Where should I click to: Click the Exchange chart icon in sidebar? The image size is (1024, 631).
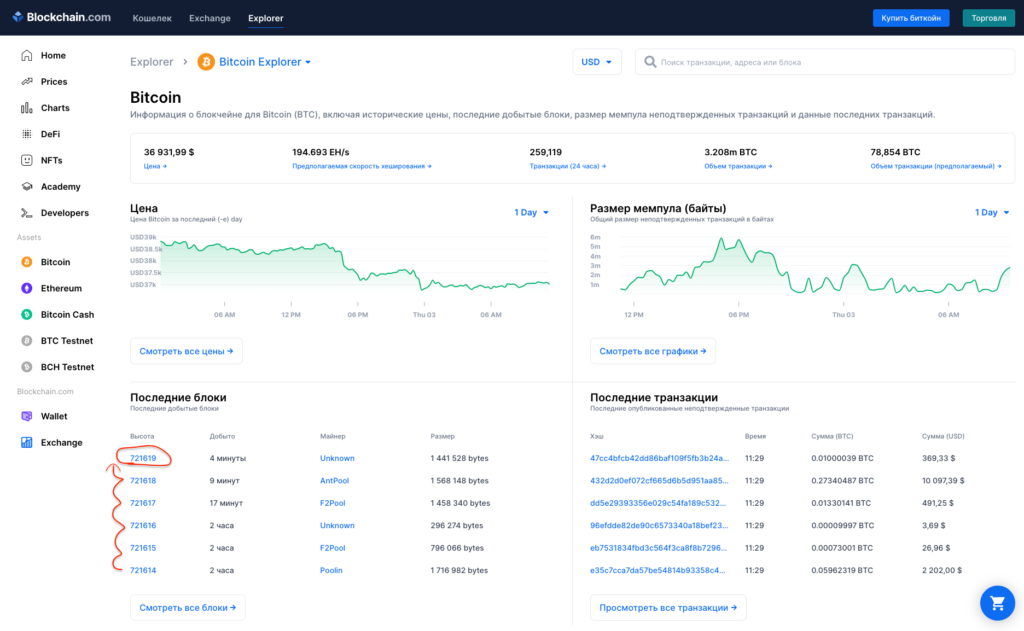click(27, 442)
